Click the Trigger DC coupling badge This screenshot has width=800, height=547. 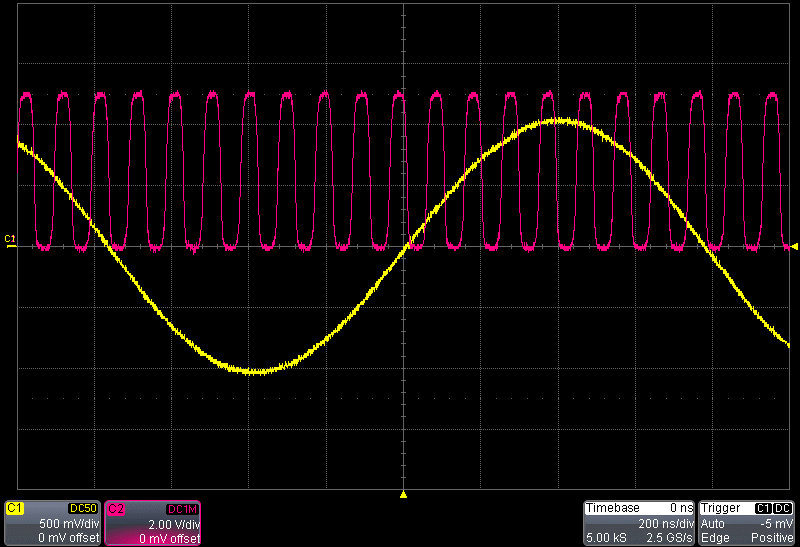(783, 508)
